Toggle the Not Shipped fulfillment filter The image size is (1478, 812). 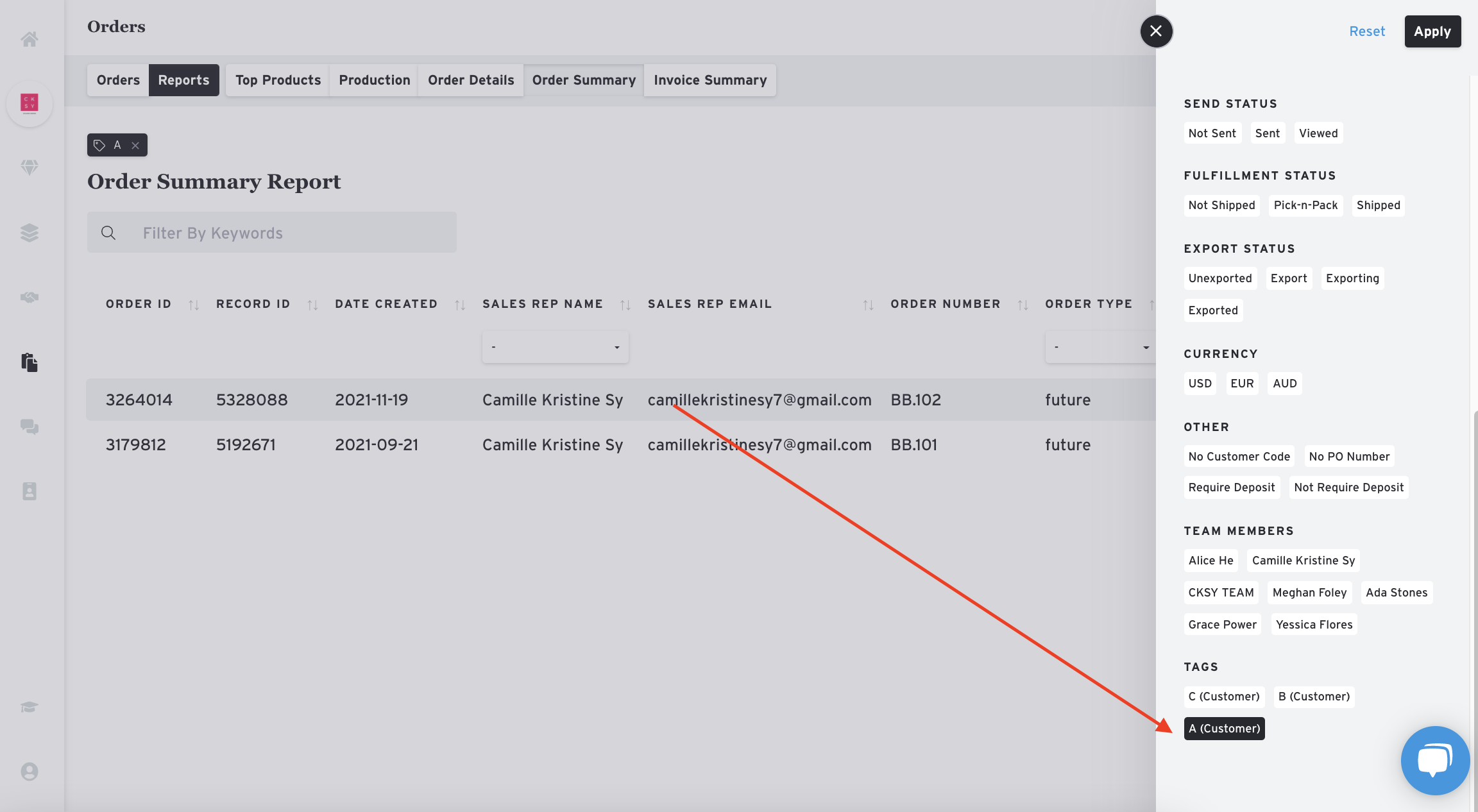click(1221, 205)
